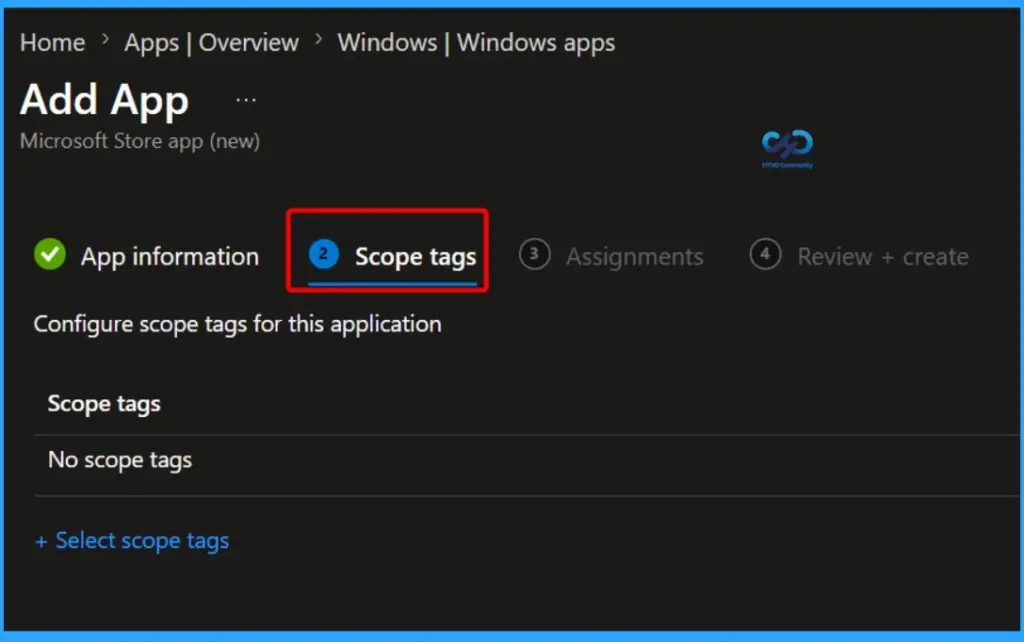This screenshot has width=1024, height=642.
Task: Click the Select scope tags link
Action: coord(132,541)
